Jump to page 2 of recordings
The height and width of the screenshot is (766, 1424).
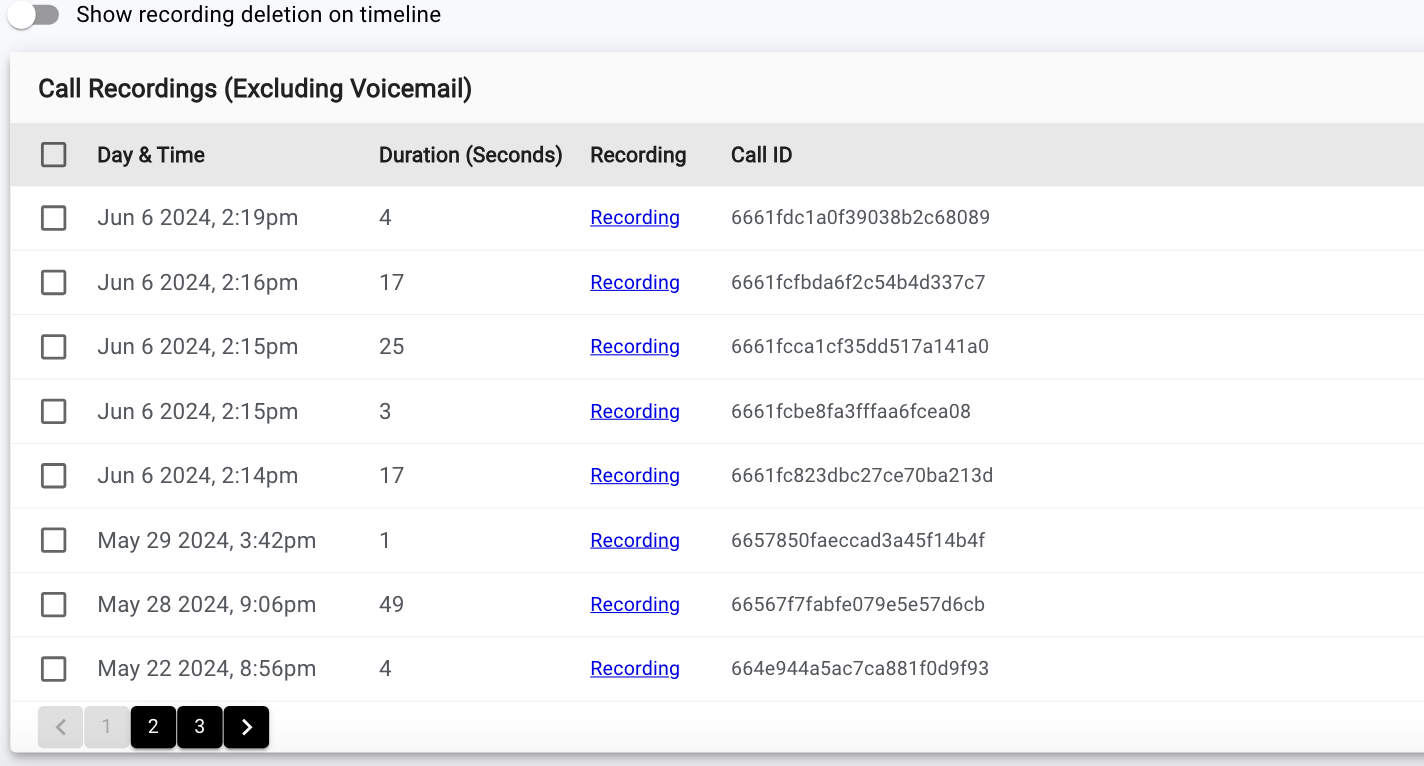pos(153,727)
